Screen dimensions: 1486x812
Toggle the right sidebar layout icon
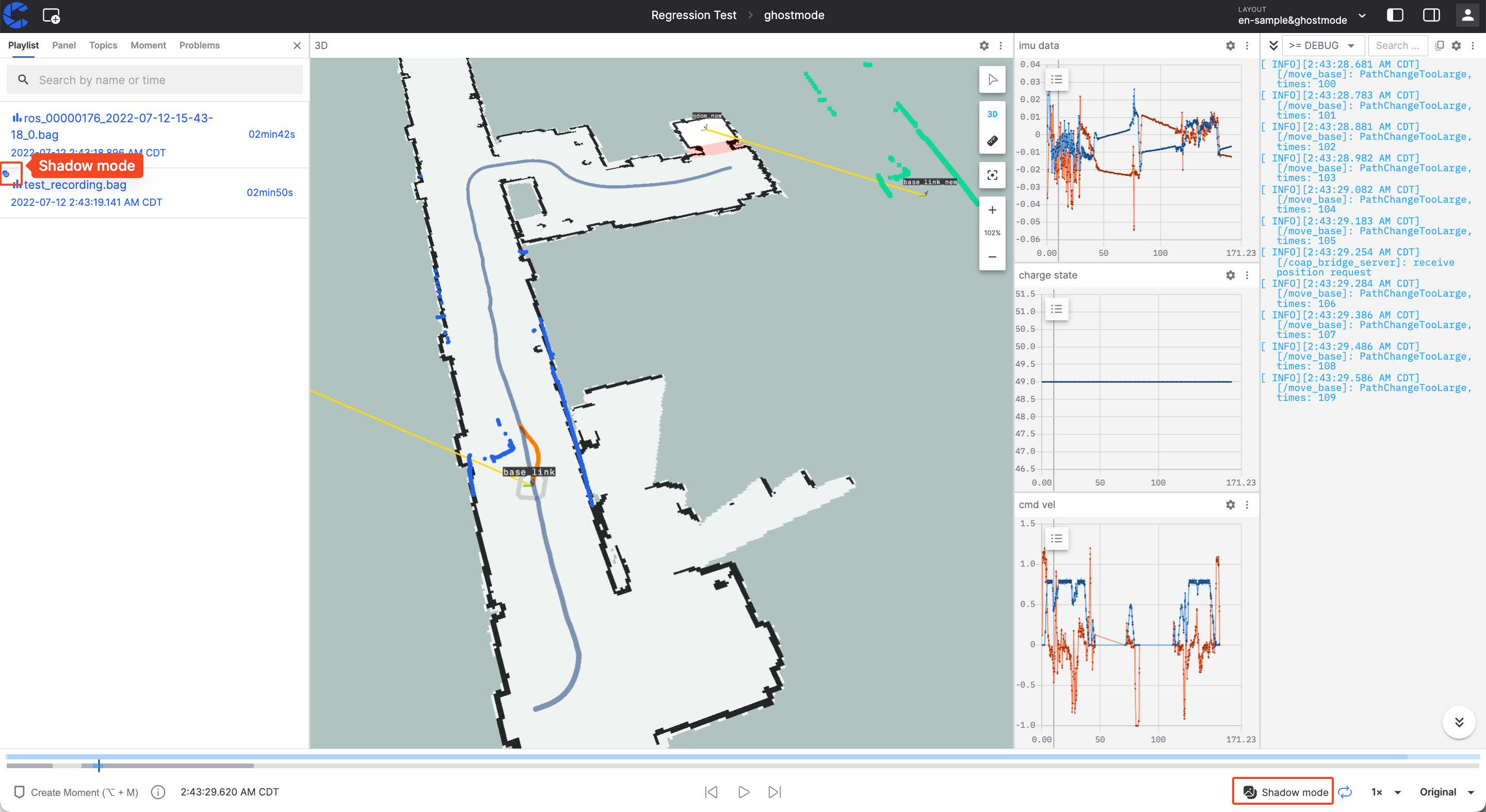pyautogui.click(x=1431, y=15)
